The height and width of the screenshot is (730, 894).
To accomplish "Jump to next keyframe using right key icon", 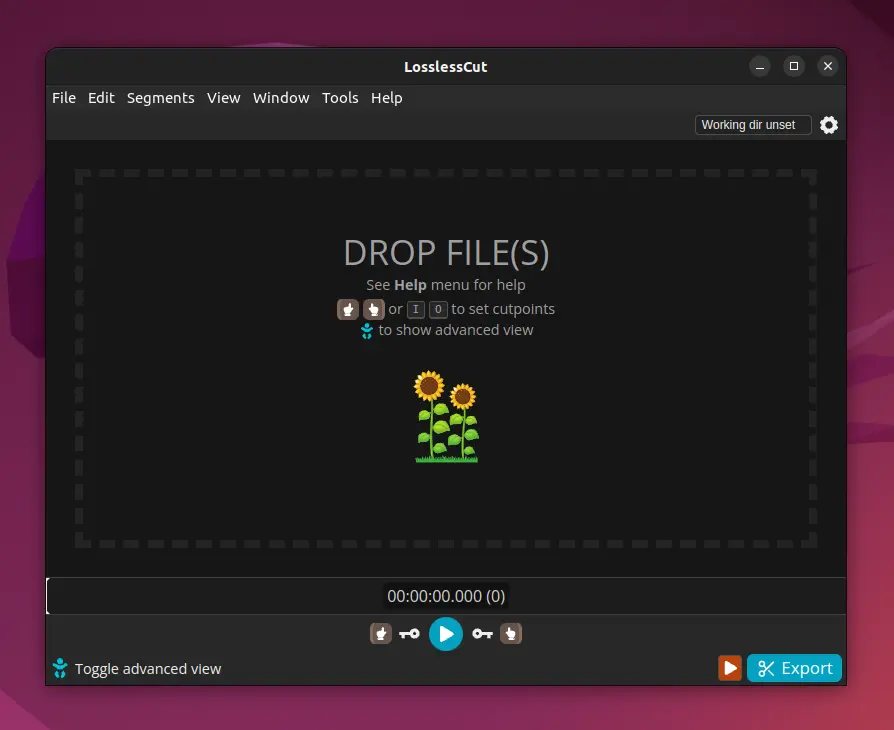I will tap(483, 633).
